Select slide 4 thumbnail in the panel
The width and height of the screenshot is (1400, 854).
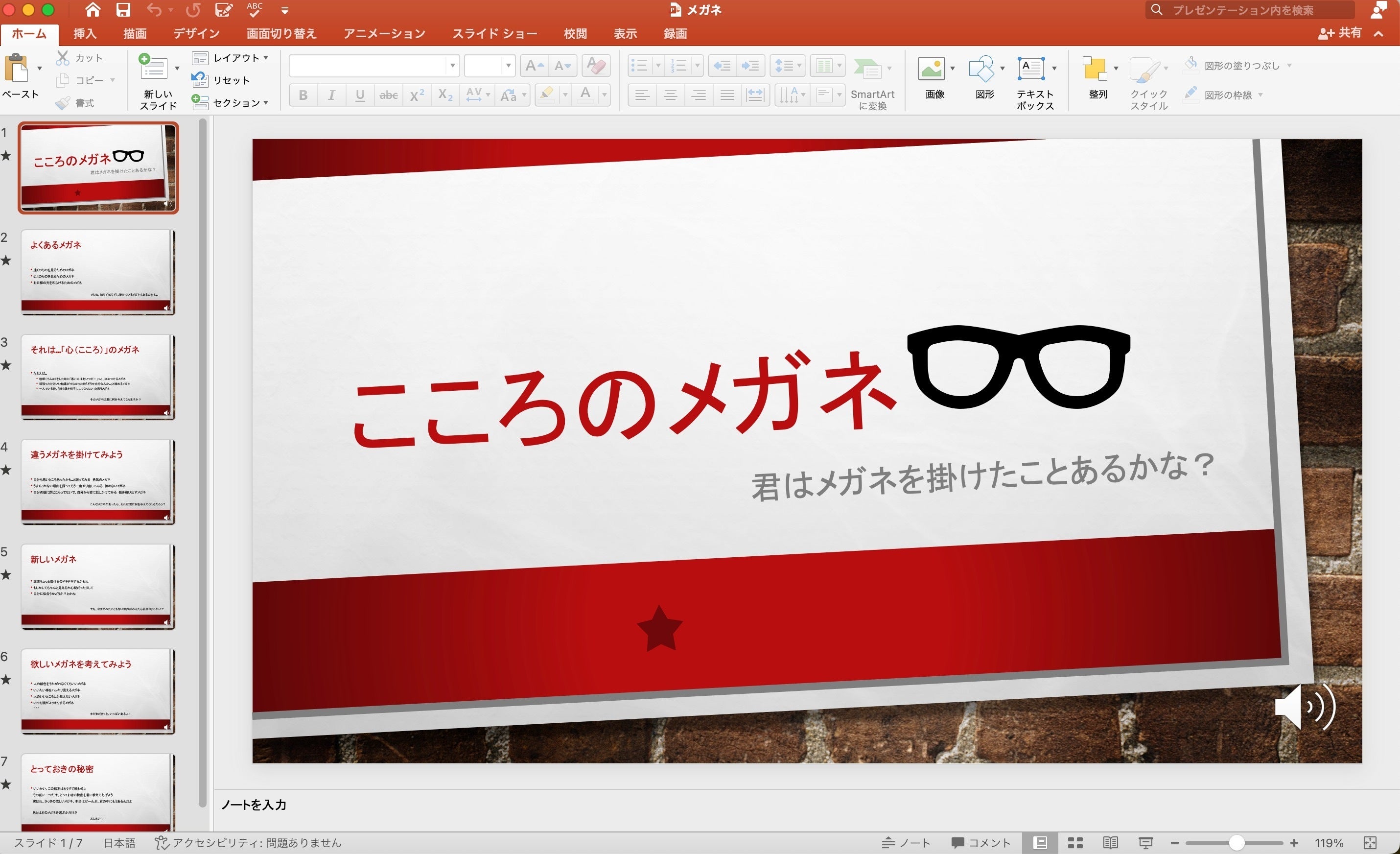click(97, 481)
